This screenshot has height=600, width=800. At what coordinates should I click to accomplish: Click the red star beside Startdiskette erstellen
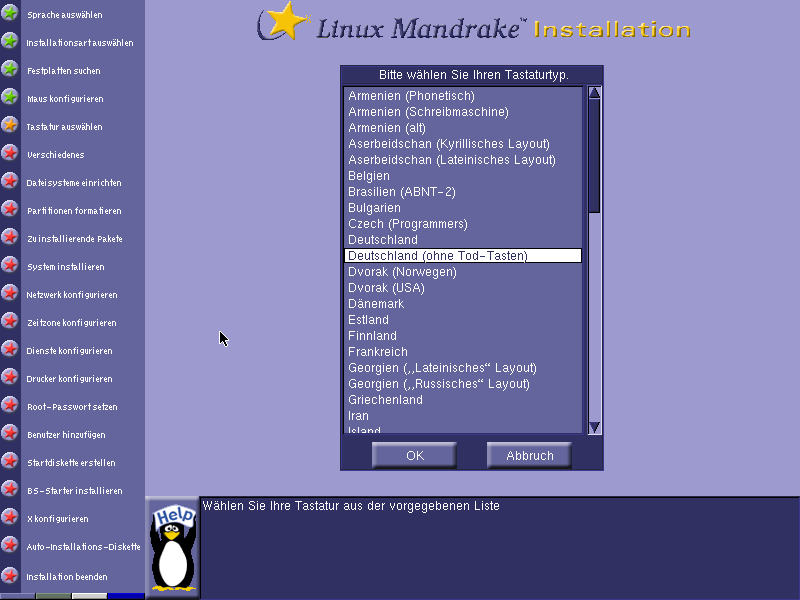pyautogui.click(x=10, y=462)
